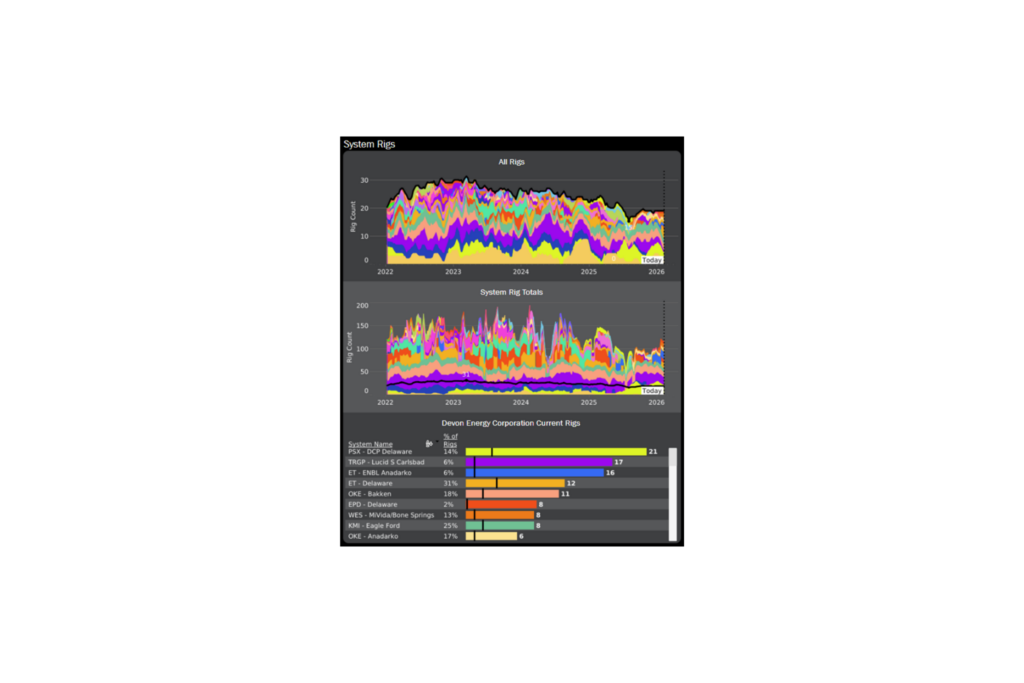The height and width of the screenshot is (683, 1024).
Task: Select the TRGP - Lucid S Carlsbad label
Action: tap(385, 462)
